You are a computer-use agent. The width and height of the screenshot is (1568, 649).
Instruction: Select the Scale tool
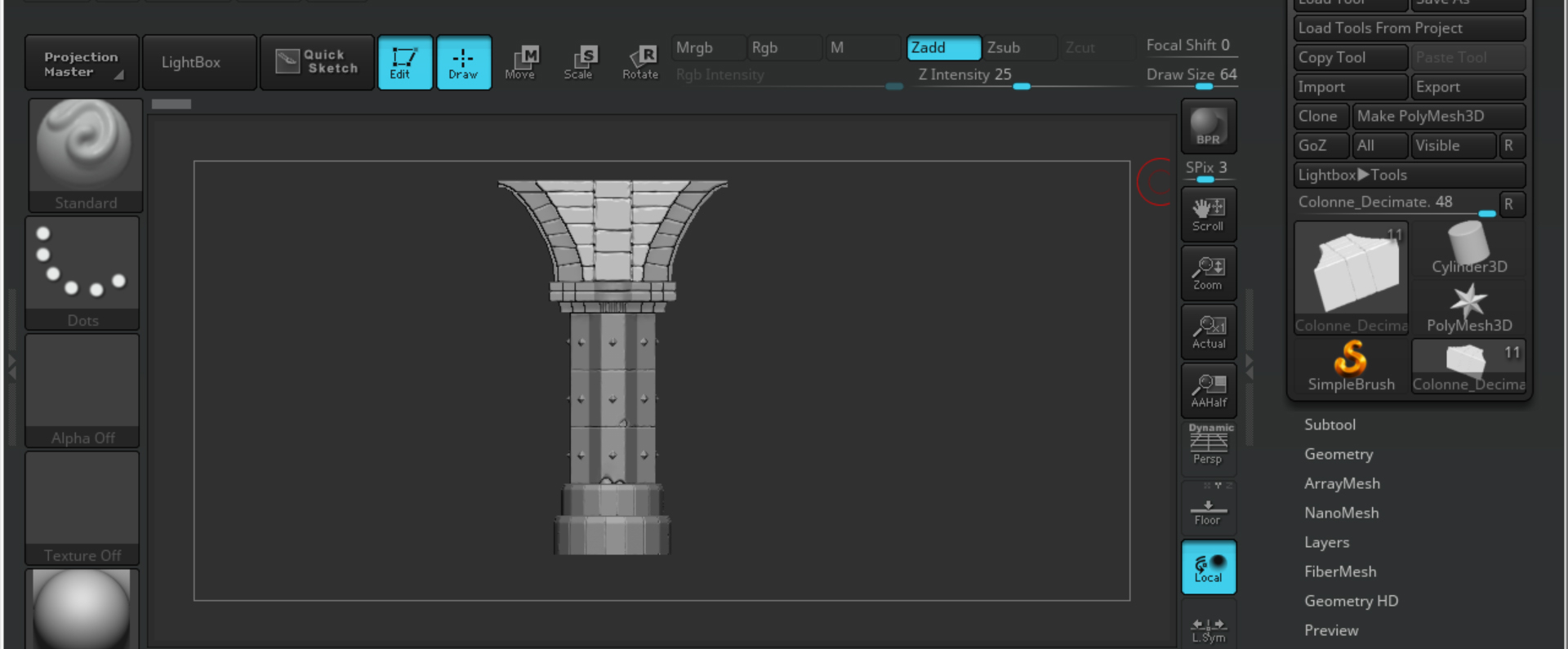[x=581, y=63]
